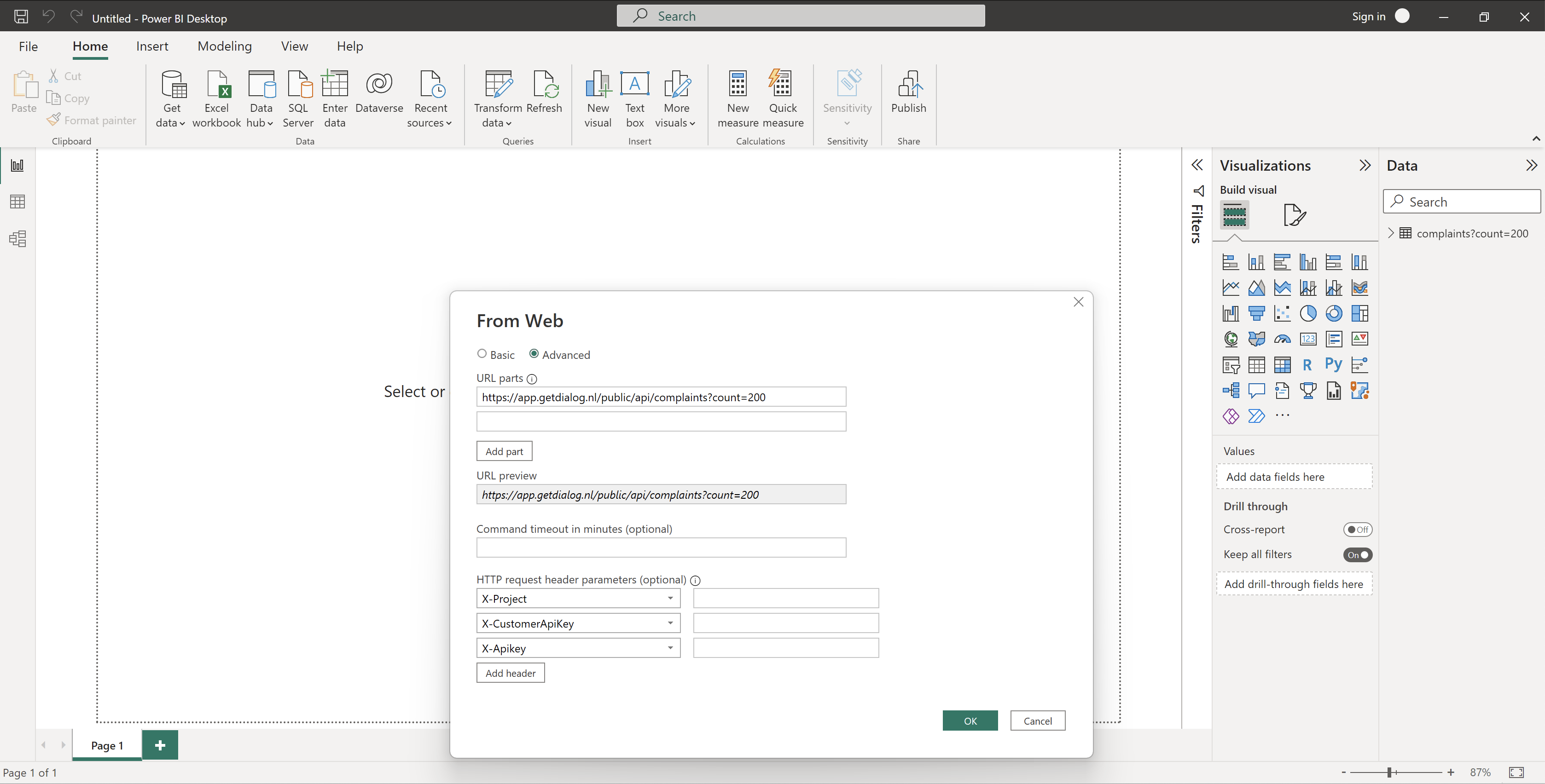The image size is (1545, 784).
Task: Click the Add part button
Action: (x=505, y=451)
